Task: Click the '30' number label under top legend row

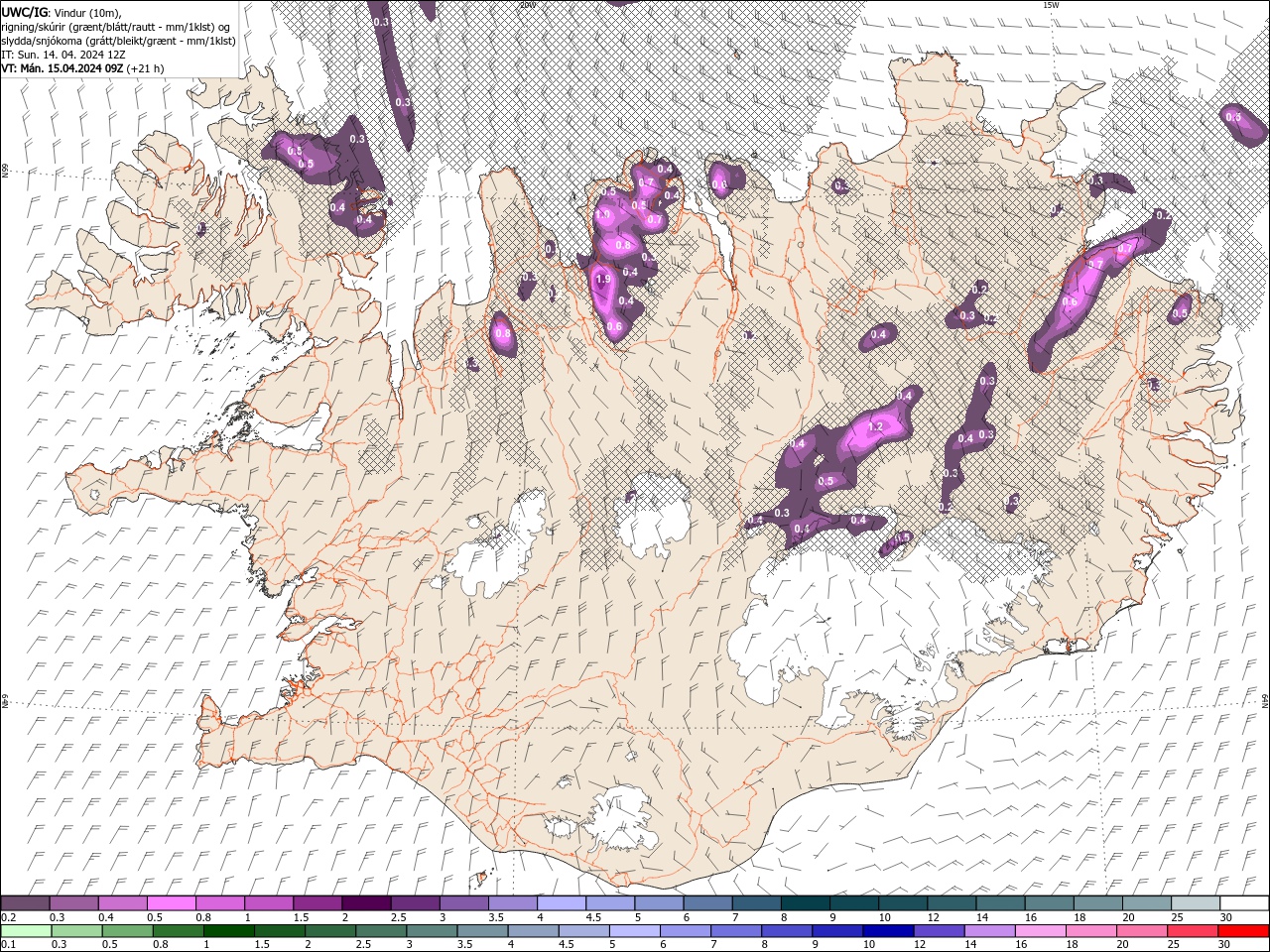Action: (1226, 917)
